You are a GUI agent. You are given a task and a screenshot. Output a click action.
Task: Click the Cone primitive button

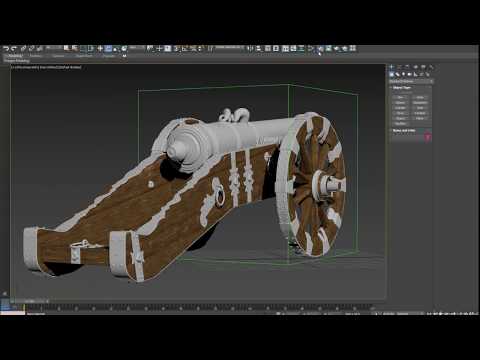[x=420, y=97]
